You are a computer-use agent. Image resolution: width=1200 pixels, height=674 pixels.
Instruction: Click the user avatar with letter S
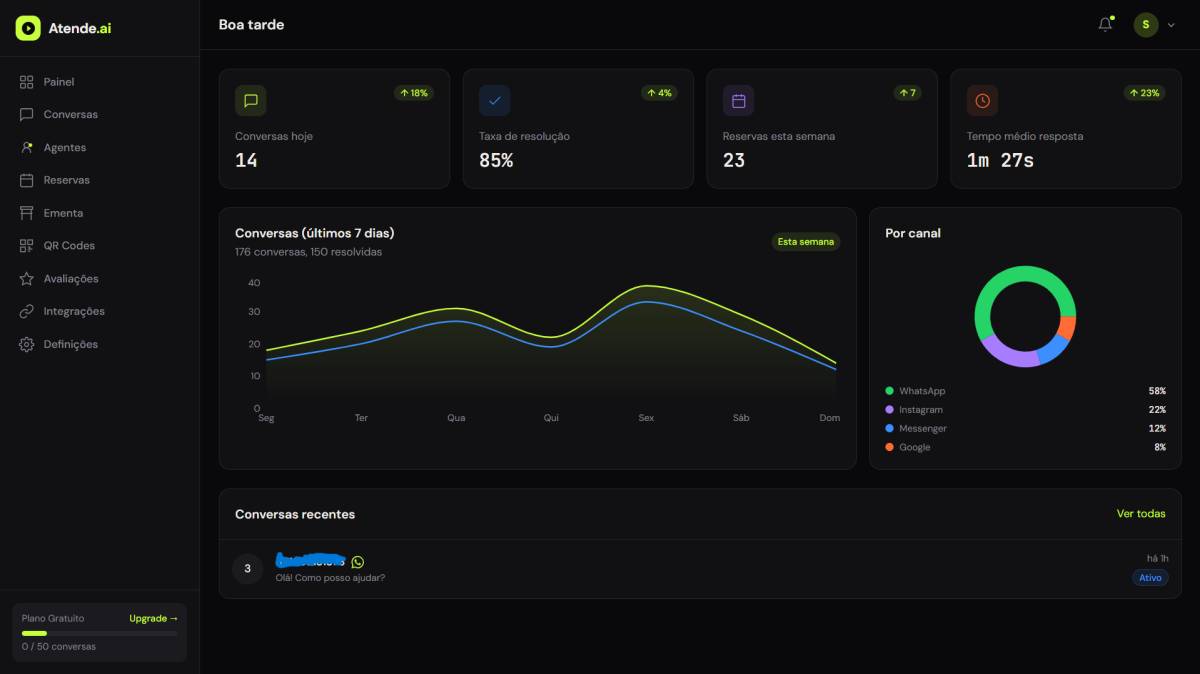pyautogui.click(x=1146, y=25)
